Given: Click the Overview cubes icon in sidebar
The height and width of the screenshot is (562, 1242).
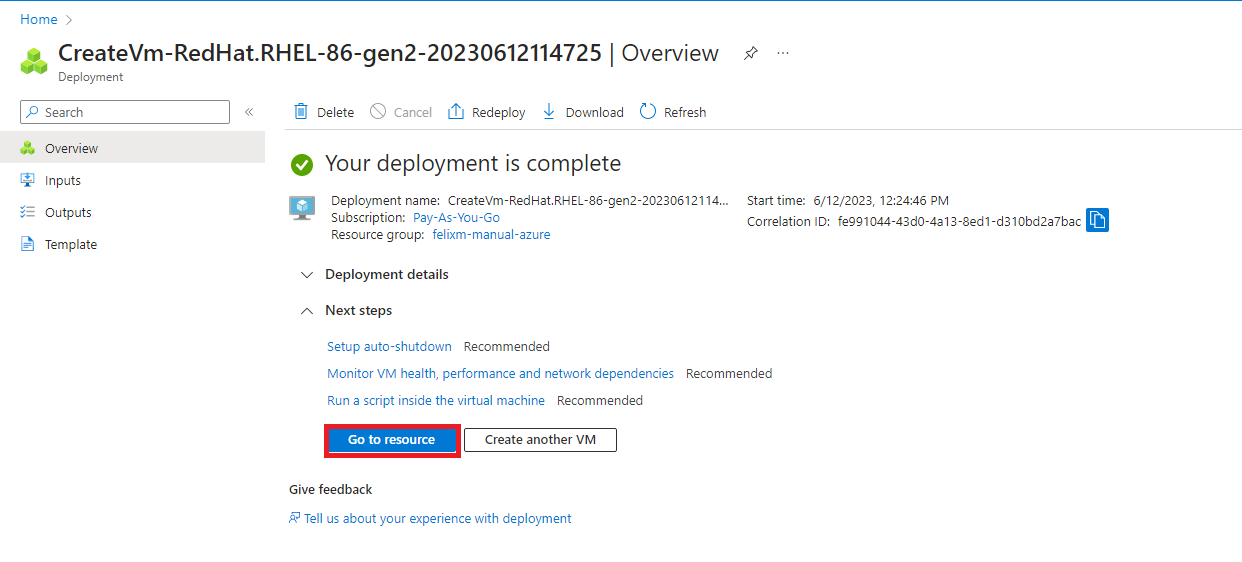Looking at the screenshot, I should pyautogui.click(x=28, y=148).
